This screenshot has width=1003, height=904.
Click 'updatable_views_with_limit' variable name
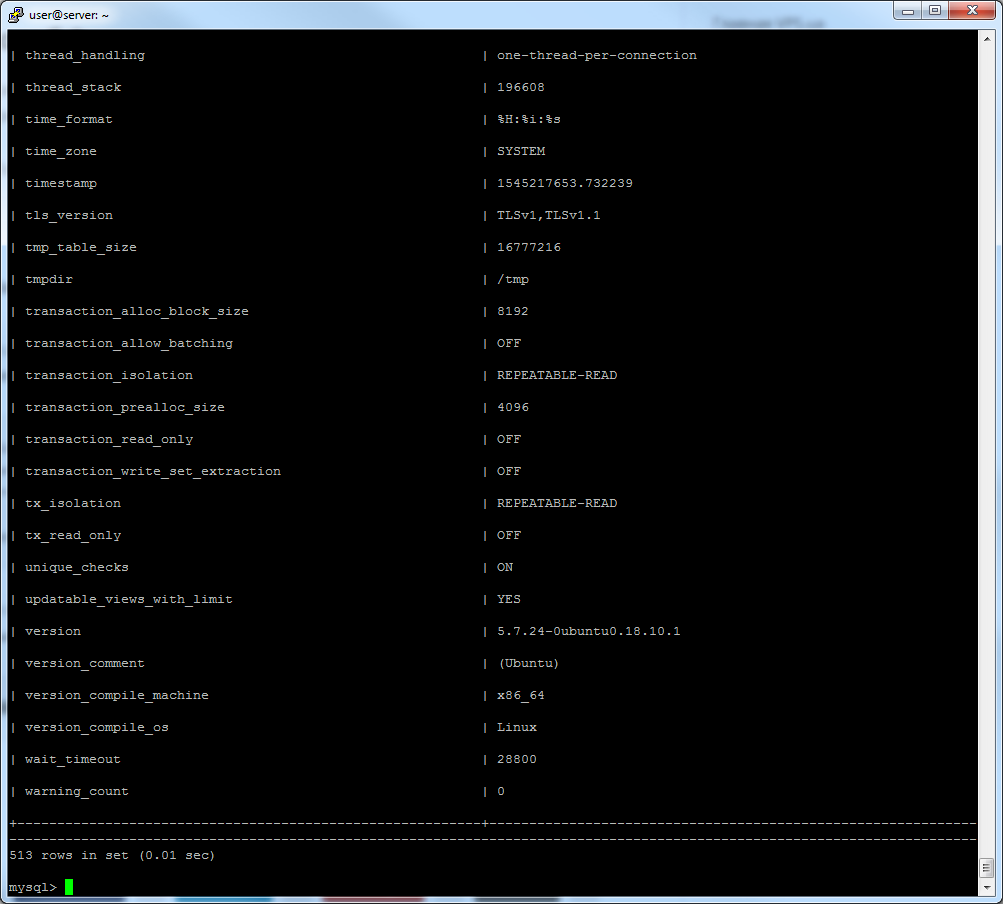tap(129, 599)
